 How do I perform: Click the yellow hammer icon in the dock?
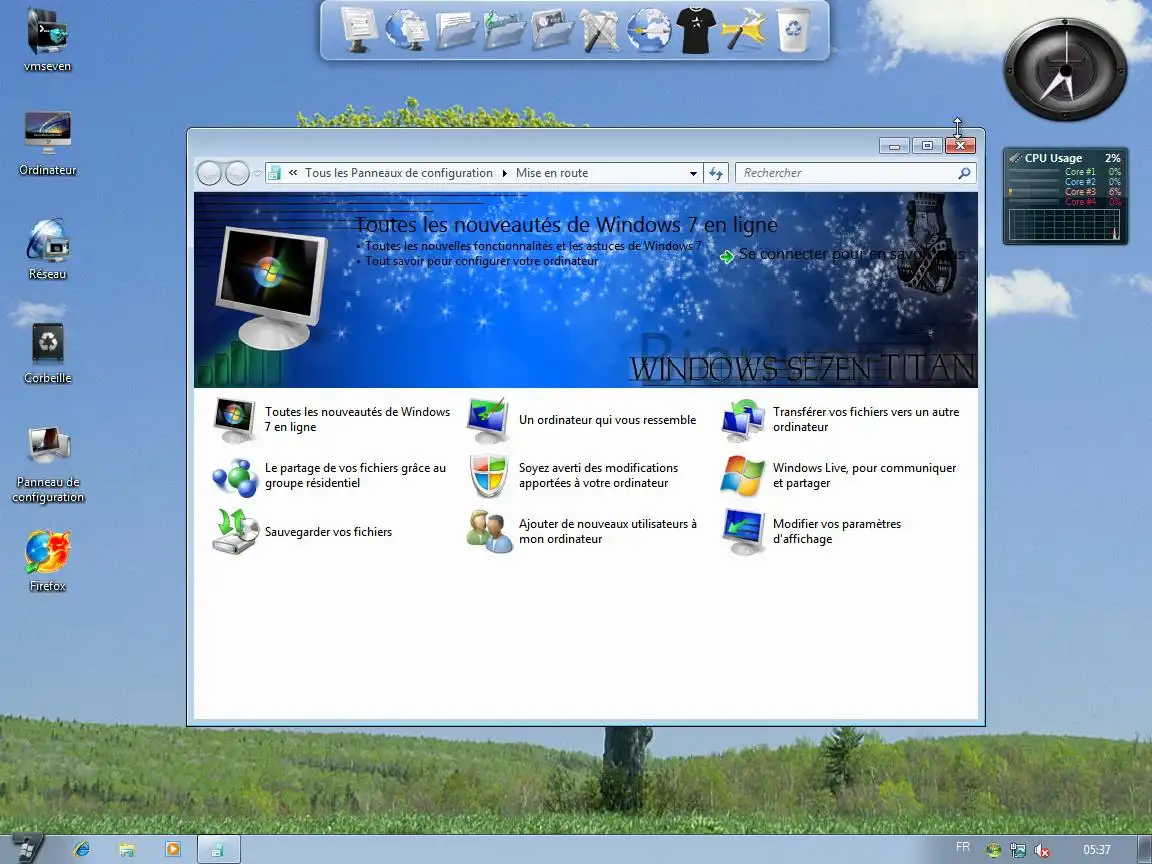(x=744, y=30)
